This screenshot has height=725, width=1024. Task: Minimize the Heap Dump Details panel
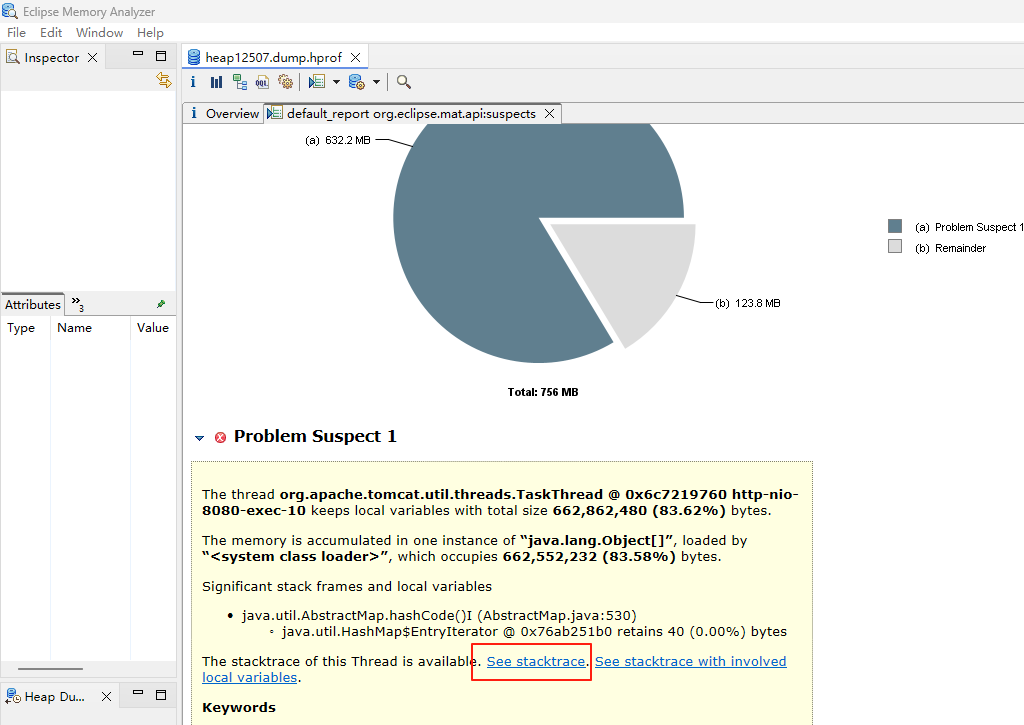138,693
